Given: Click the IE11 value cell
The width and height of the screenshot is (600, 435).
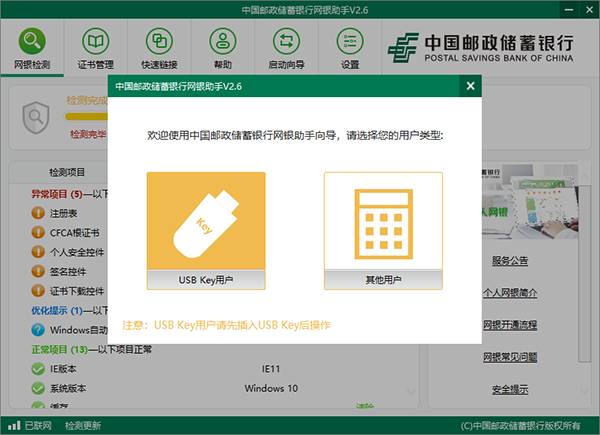Looking at the screenshot, I should pyautogui.click(x=271, y=369).
